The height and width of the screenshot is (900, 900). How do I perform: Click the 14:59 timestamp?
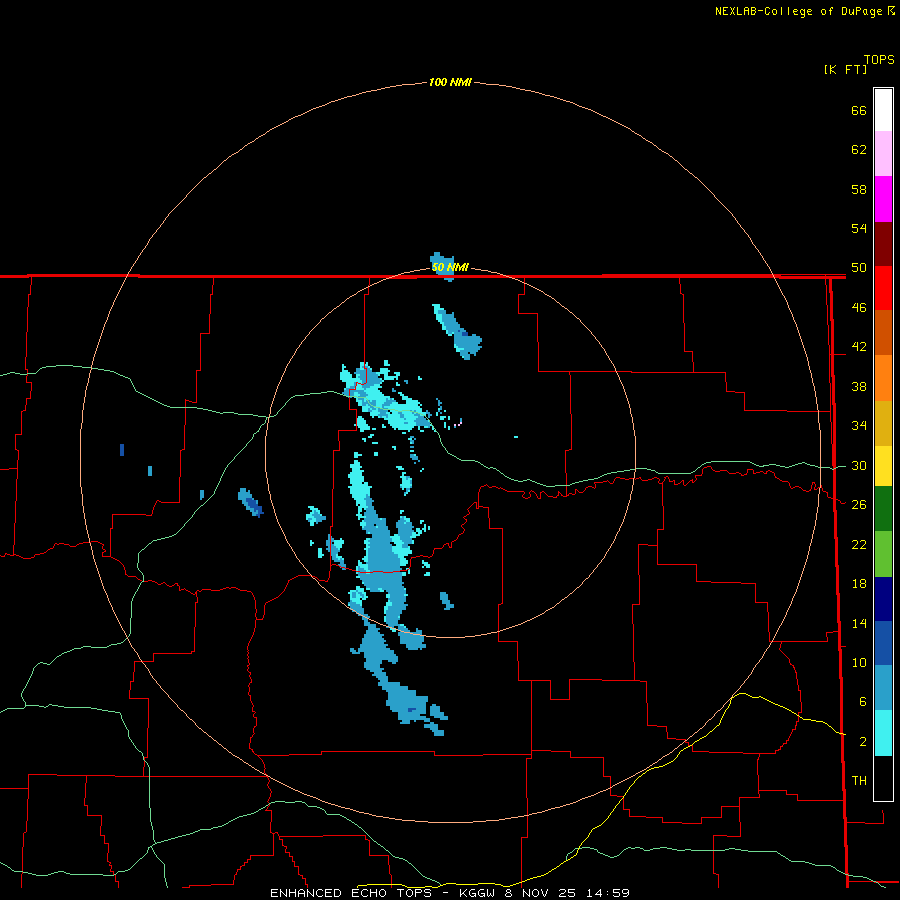point(608,893)
